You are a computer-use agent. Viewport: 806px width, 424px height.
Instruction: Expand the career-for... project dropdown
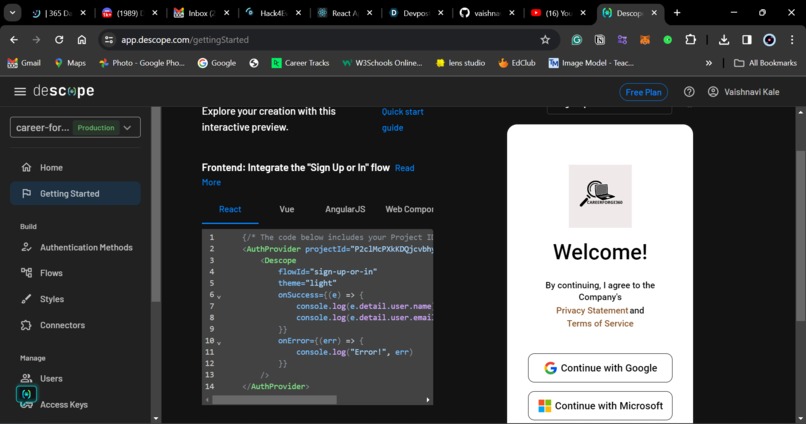pos(75,127)
